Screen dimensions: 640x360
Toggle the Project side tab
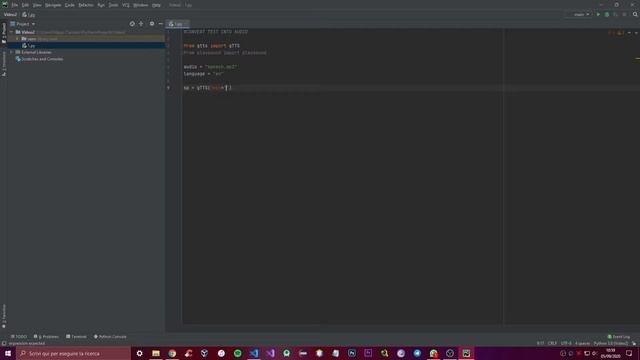pyautogui.click(x=4, y=33)
